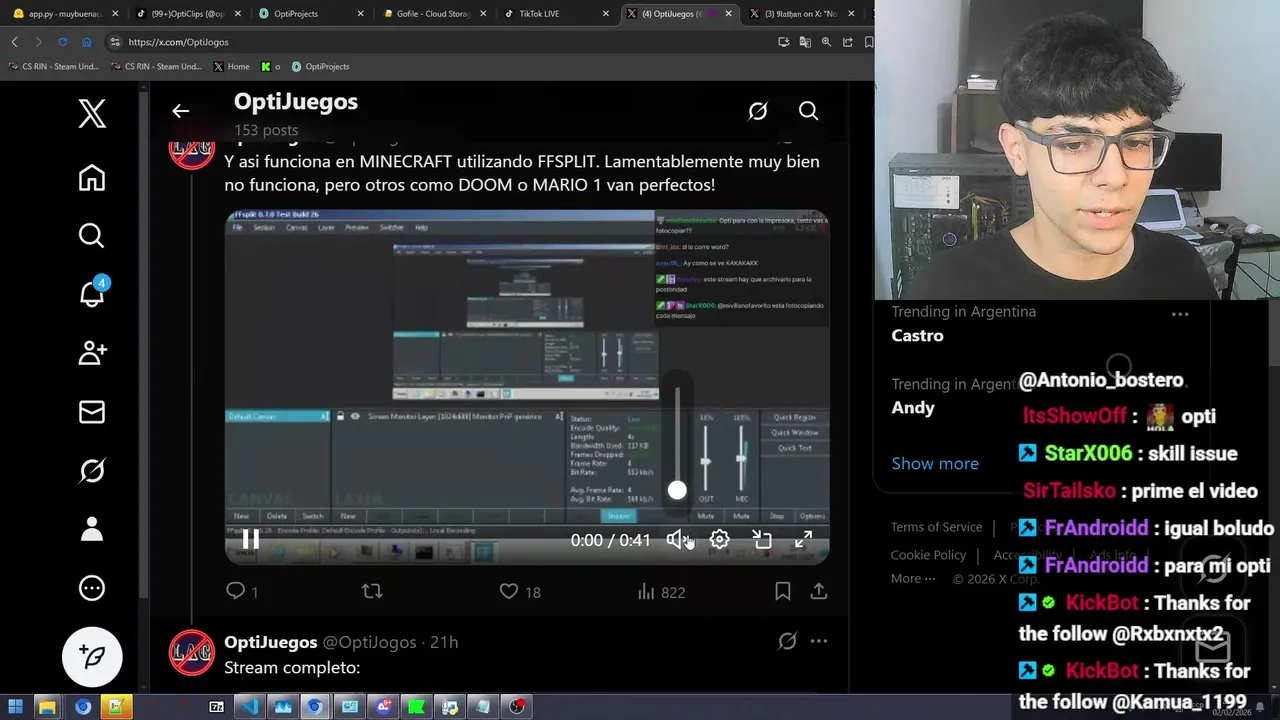
Task: Open the Explore search icon in sidebar
Action: coord(92,236)
